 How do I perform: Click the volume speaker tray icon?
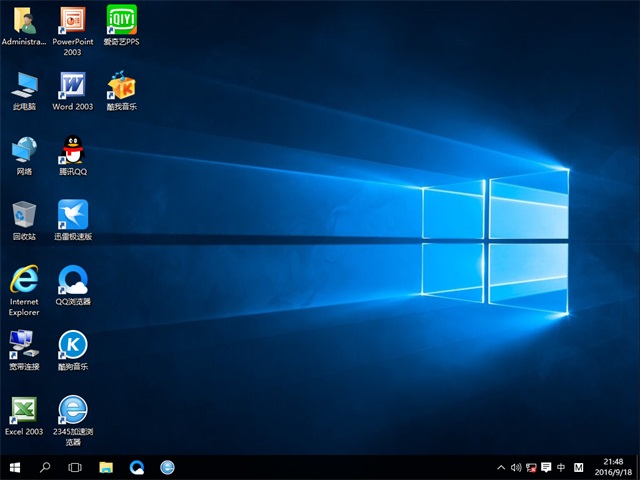coord(516,467)
